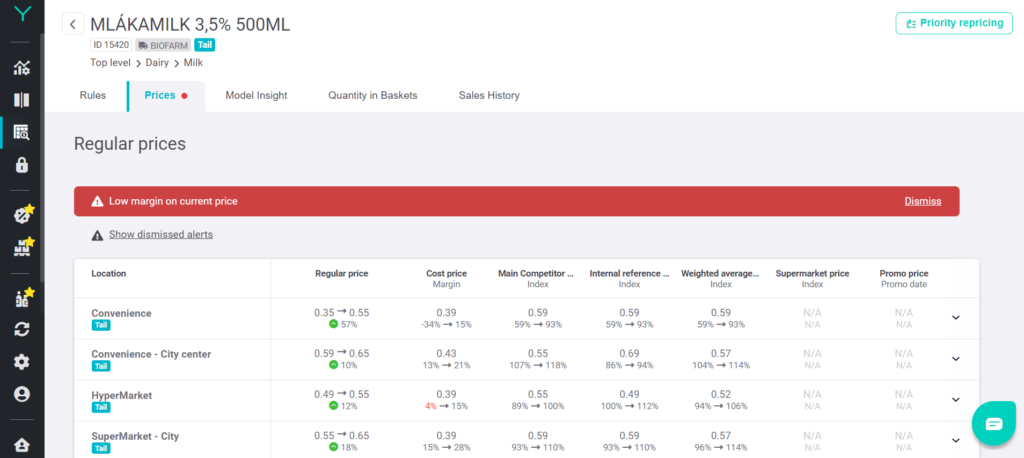Open the Model Insight tab

pyautogui.click(x=256, y=96)
